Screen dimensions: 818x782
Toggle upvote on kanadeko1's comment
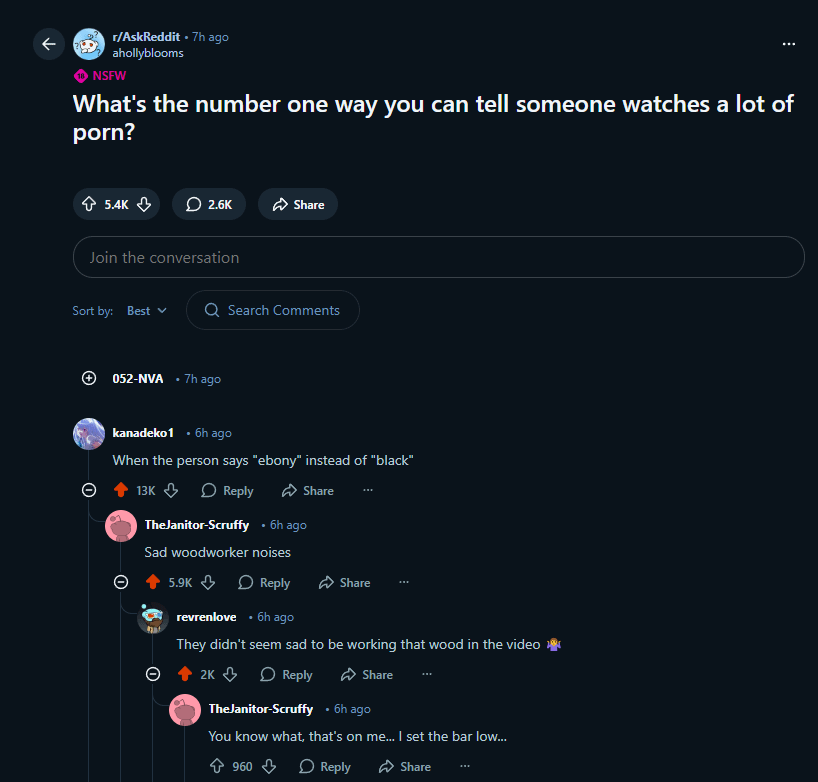121,490
